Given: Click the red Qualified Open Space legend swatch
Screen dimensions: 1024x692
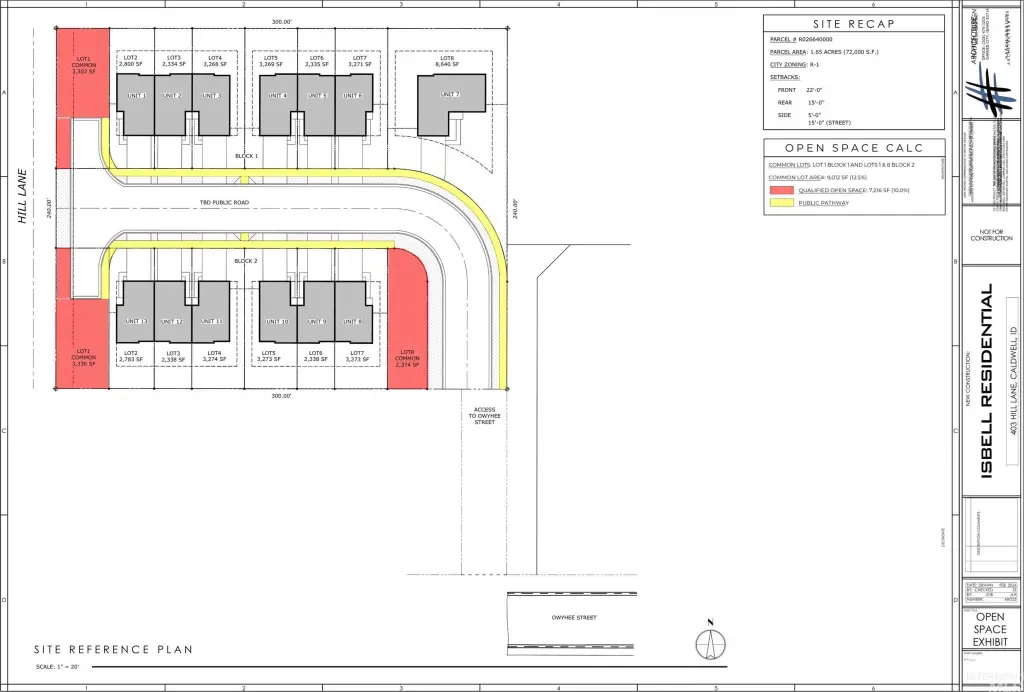Looking at the screenshot, I should point(781,190).
